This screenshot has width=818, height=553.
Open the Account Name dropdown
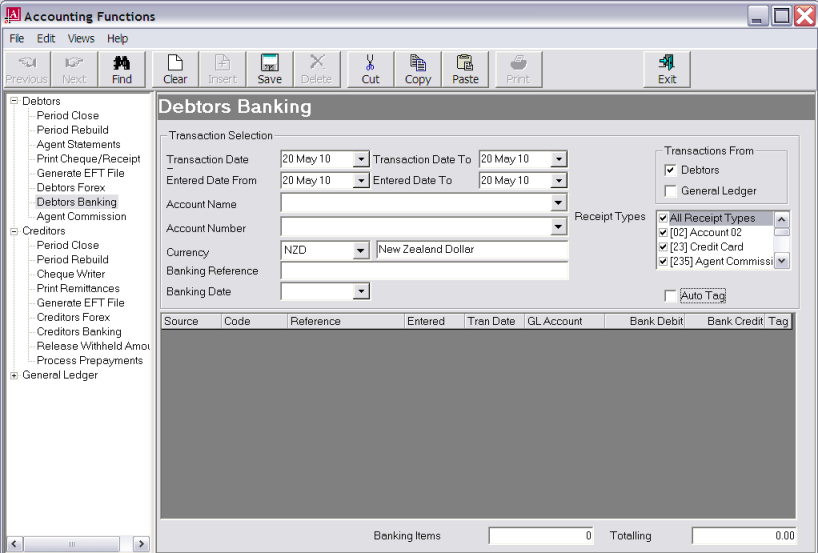tap(558, 202)
